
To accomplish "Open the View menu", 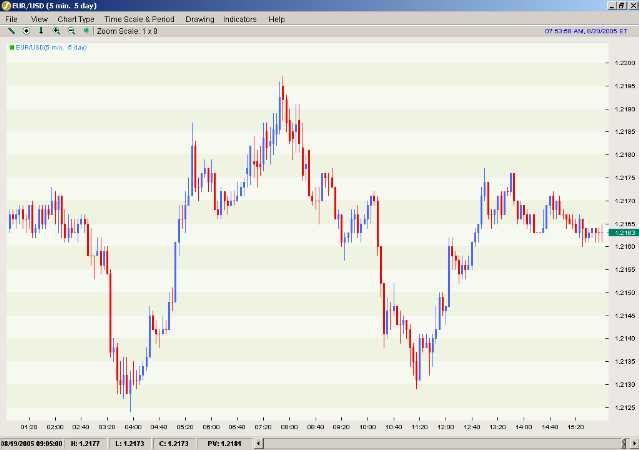I will pos(39,19).
